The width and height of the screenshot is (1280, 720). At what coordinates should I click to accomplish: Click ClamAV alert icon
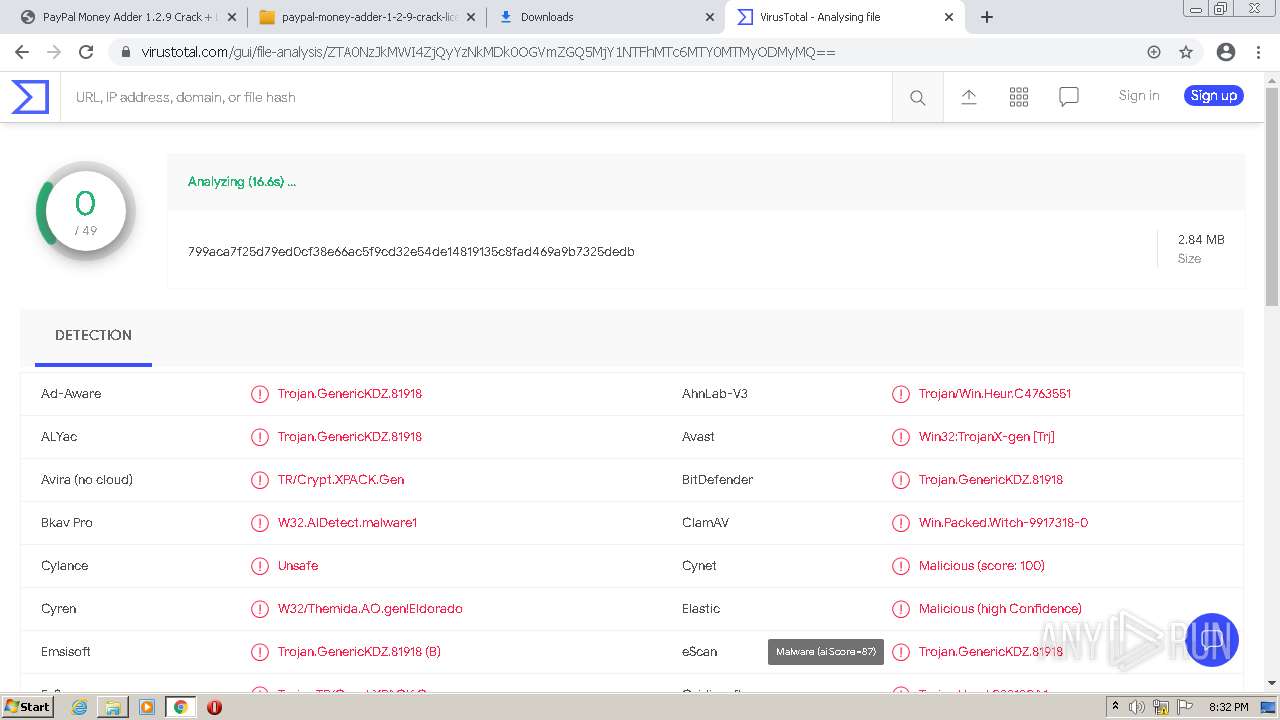(x=901, y=523)
